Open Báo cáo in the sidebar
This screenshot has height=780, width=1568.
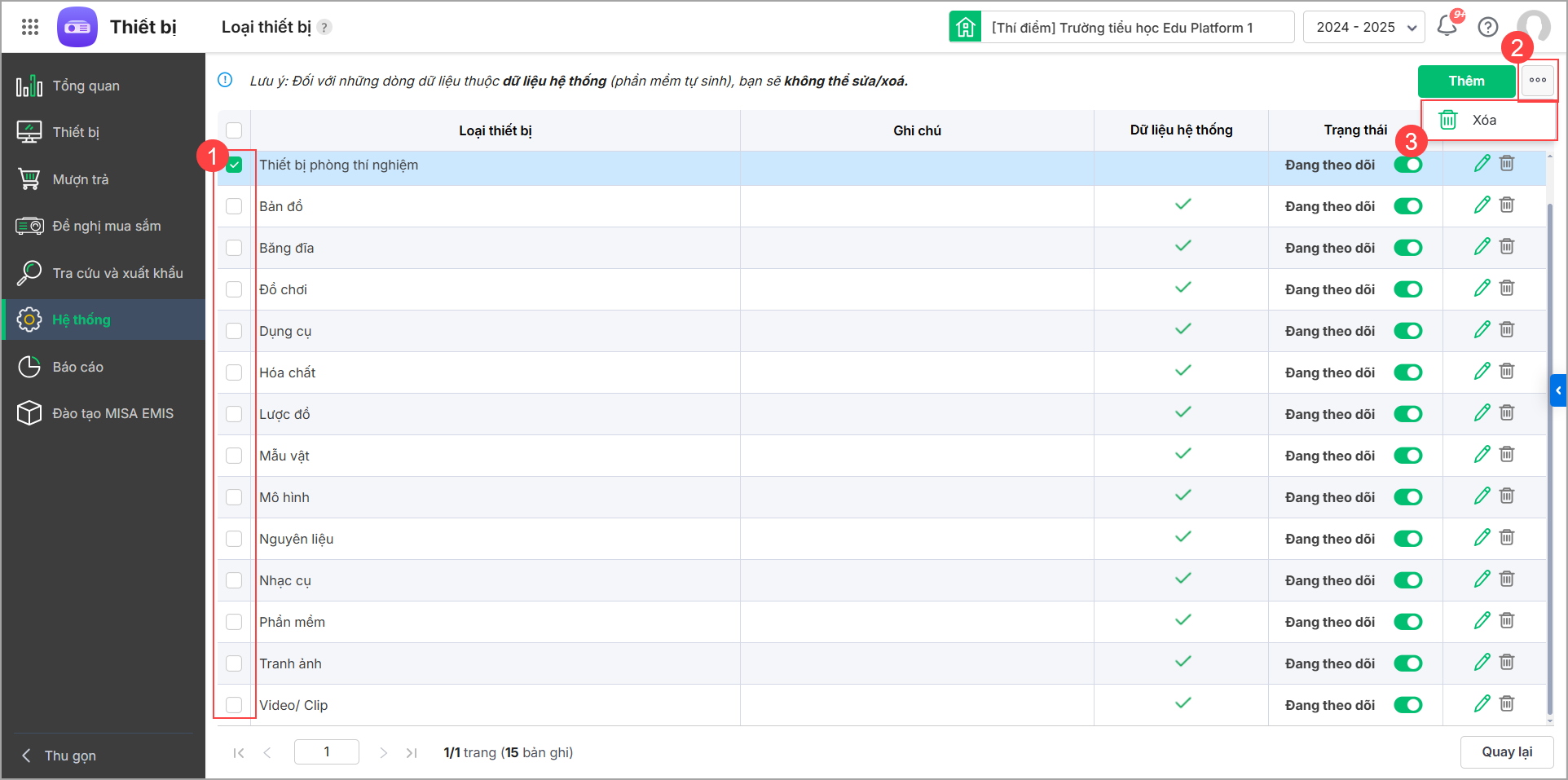[104, 367]
